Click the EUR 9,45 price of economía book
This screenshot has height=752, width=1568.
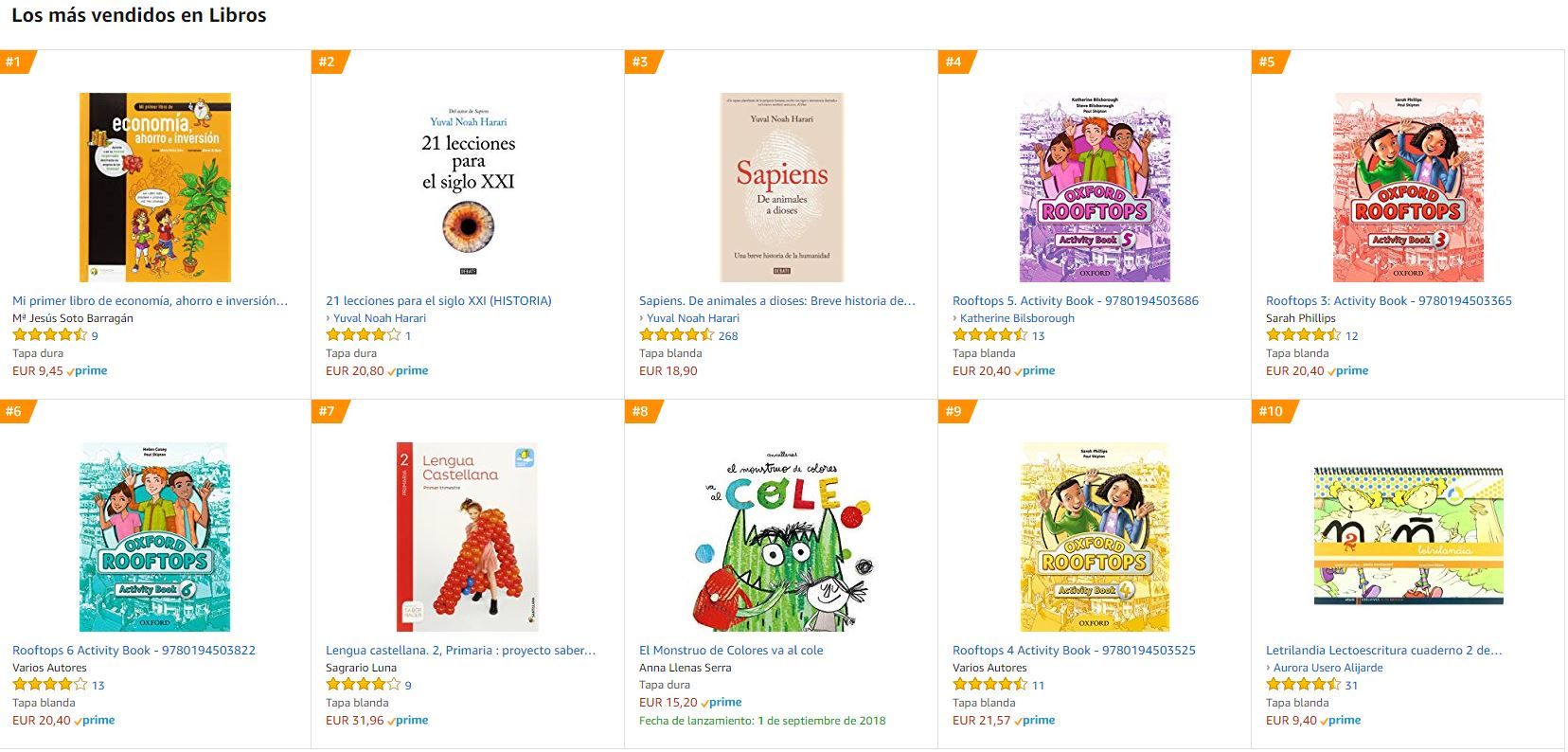pos(38,371)
